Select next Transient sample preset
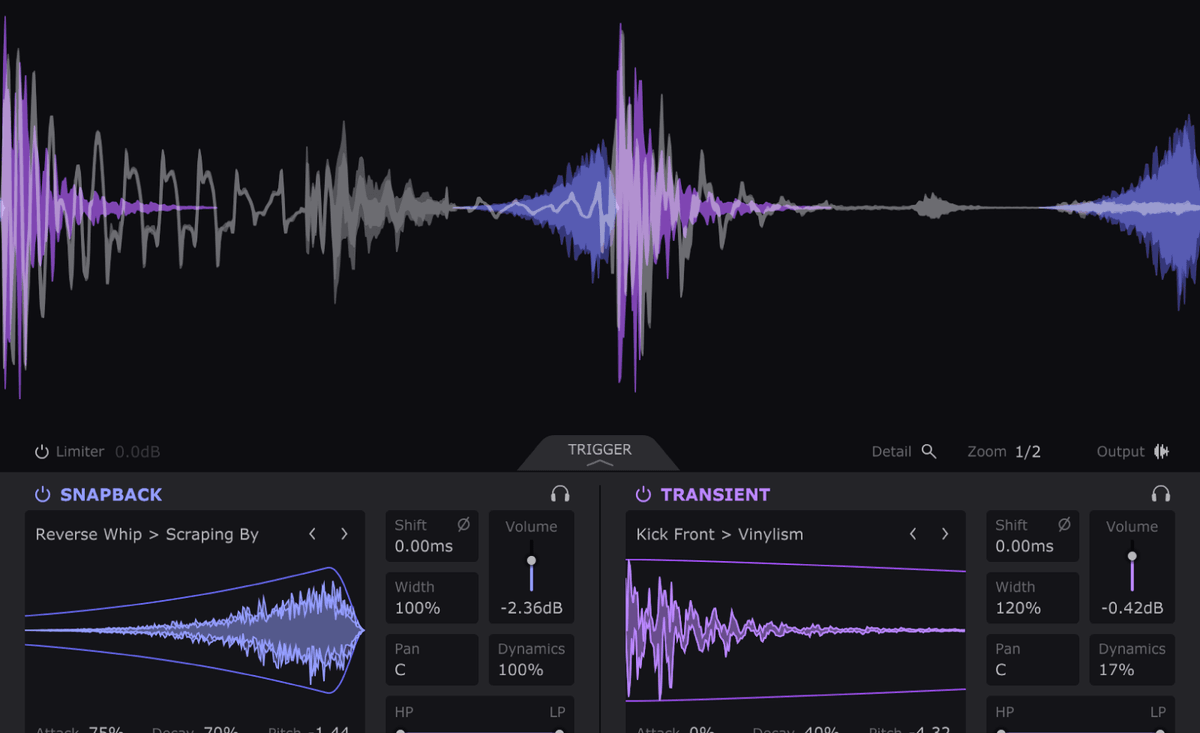Image resolution: width=1200 pixels, height=733 pixels. click(945, 534)
